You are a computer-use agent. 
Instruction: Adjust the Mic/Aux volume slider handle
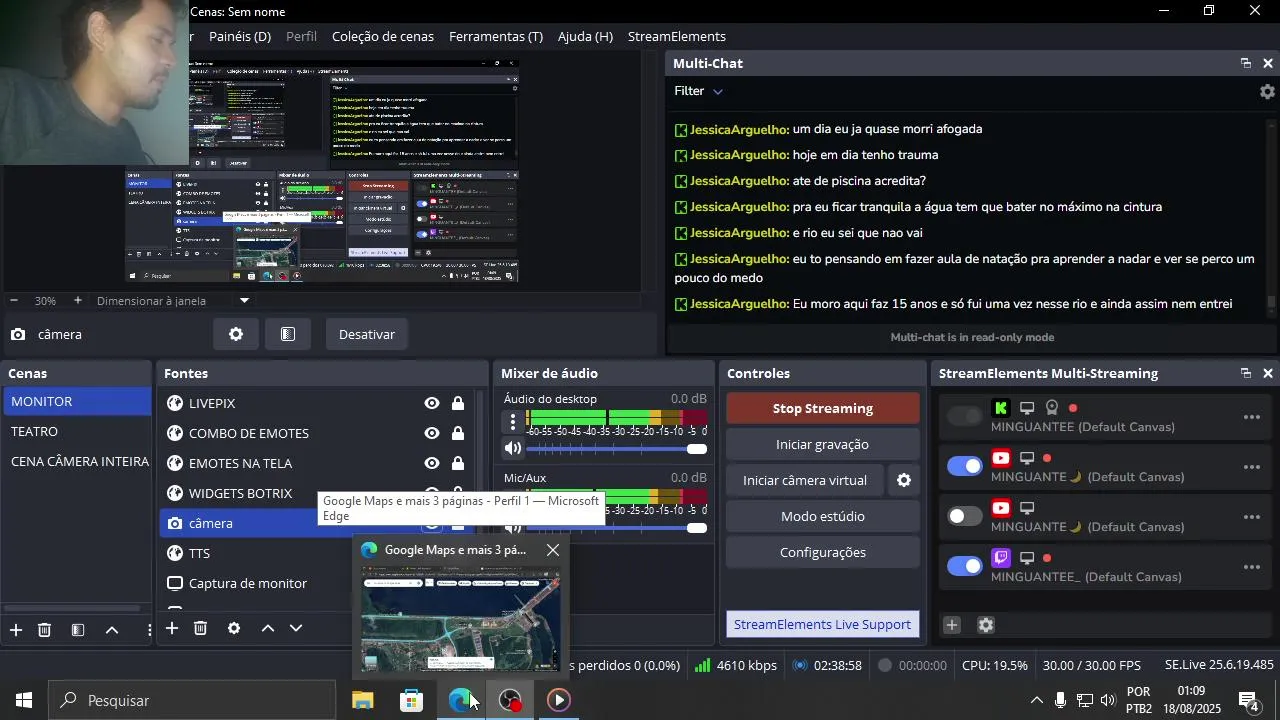point(697,528)
